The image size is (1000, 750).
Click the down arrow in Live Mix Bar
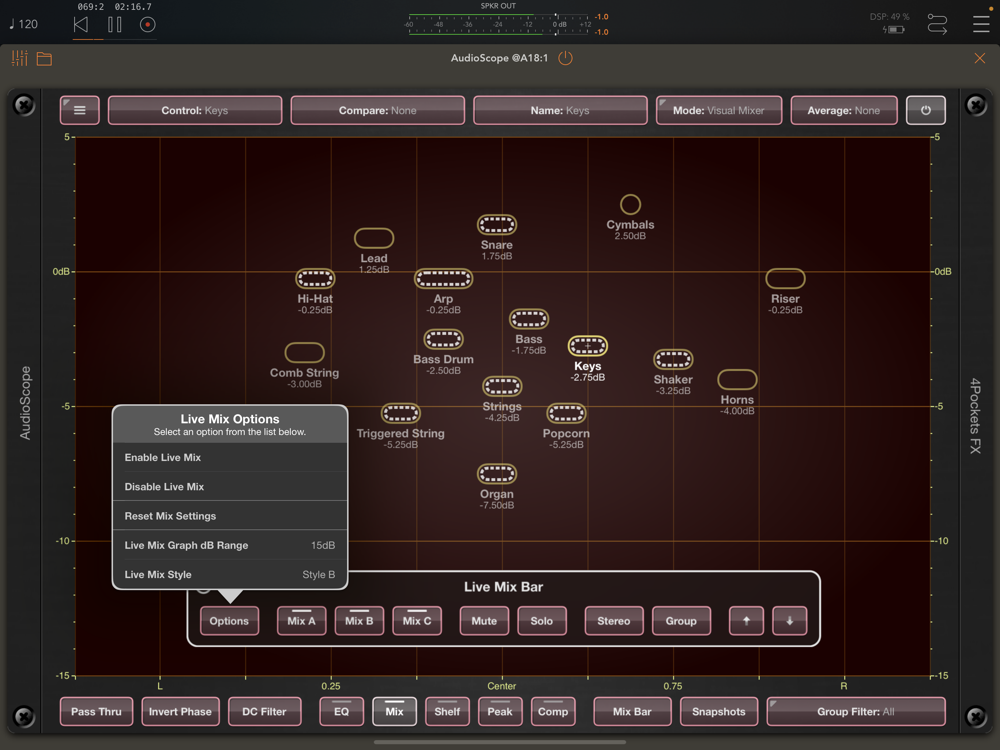click(790, 621)
